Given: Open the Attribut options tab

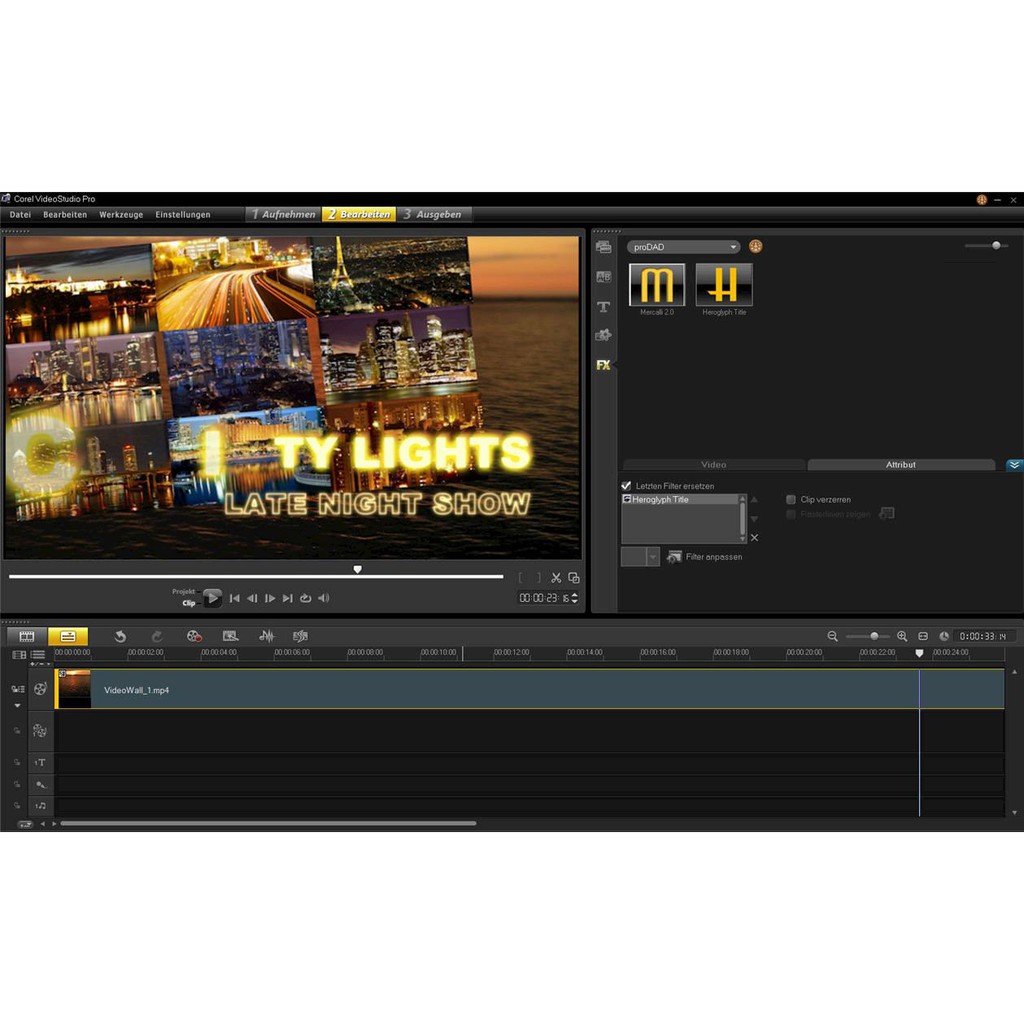Looking at the screenshot, I should 901,465.
